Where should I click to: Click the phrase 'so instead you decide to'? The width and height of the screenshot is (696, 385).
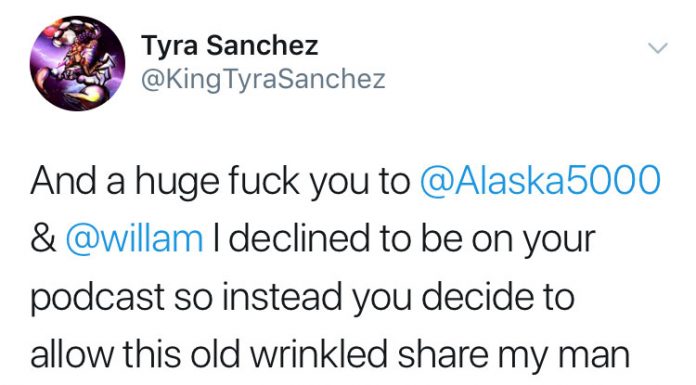click(374, 297)
